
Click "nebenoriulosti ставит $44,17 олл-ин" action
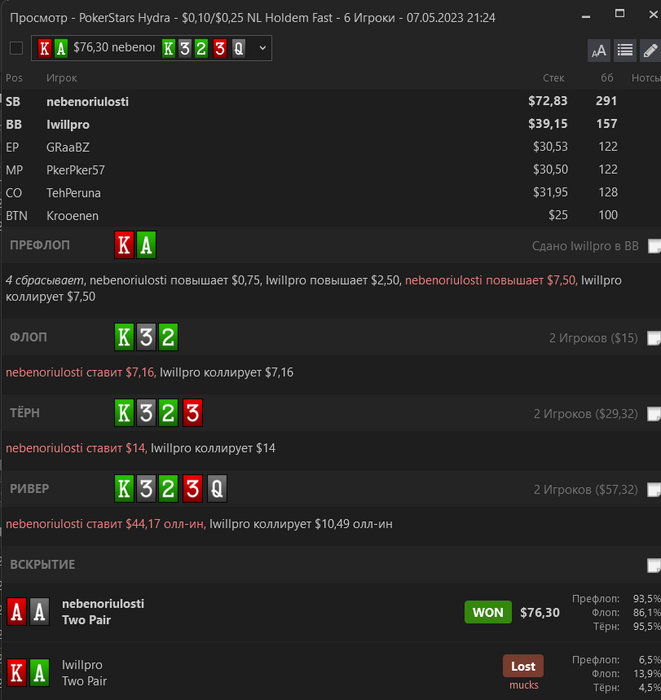106,524
